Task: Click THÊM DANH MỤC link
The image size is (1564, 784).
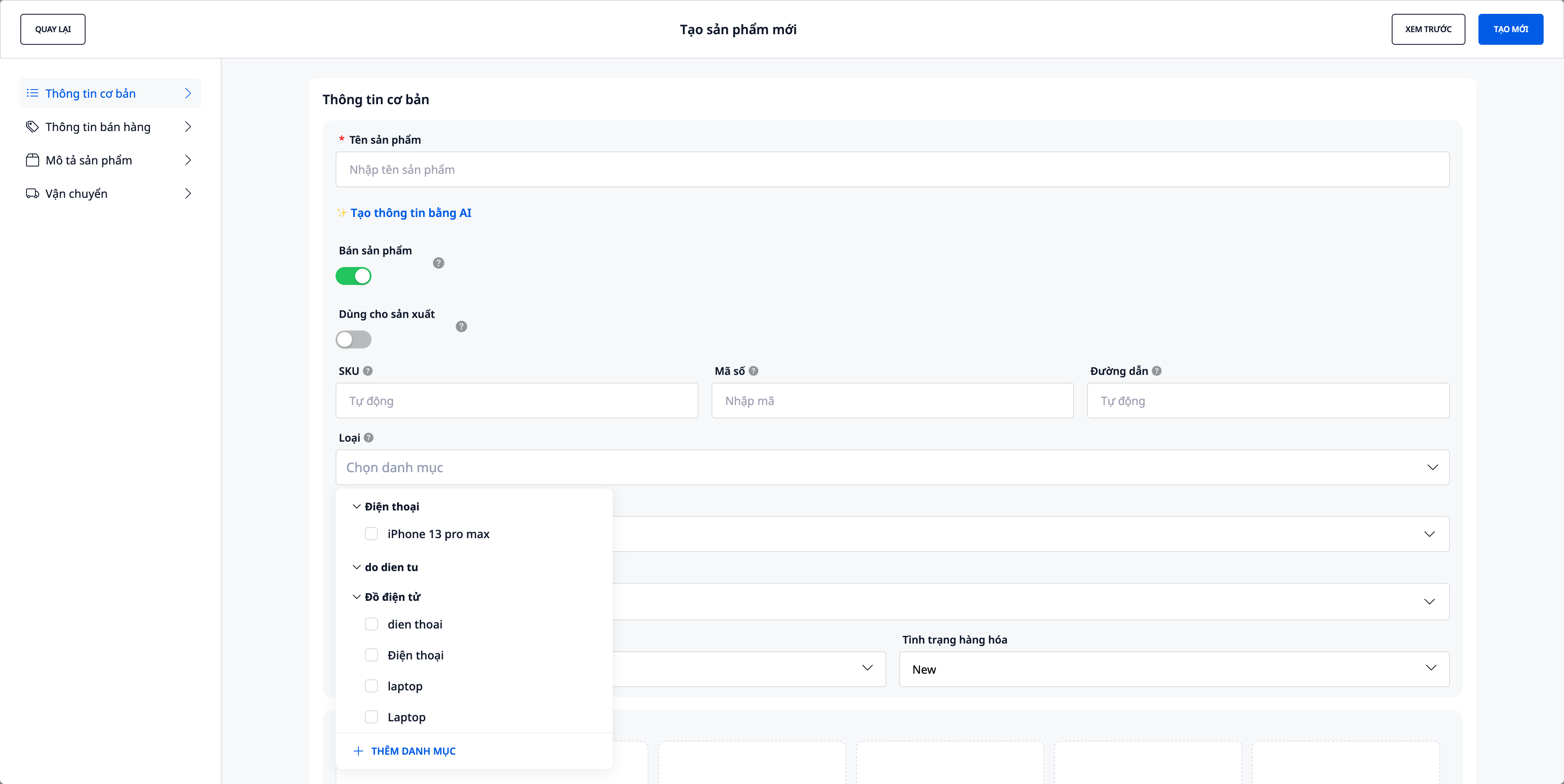Action: (x=413, y=751)
